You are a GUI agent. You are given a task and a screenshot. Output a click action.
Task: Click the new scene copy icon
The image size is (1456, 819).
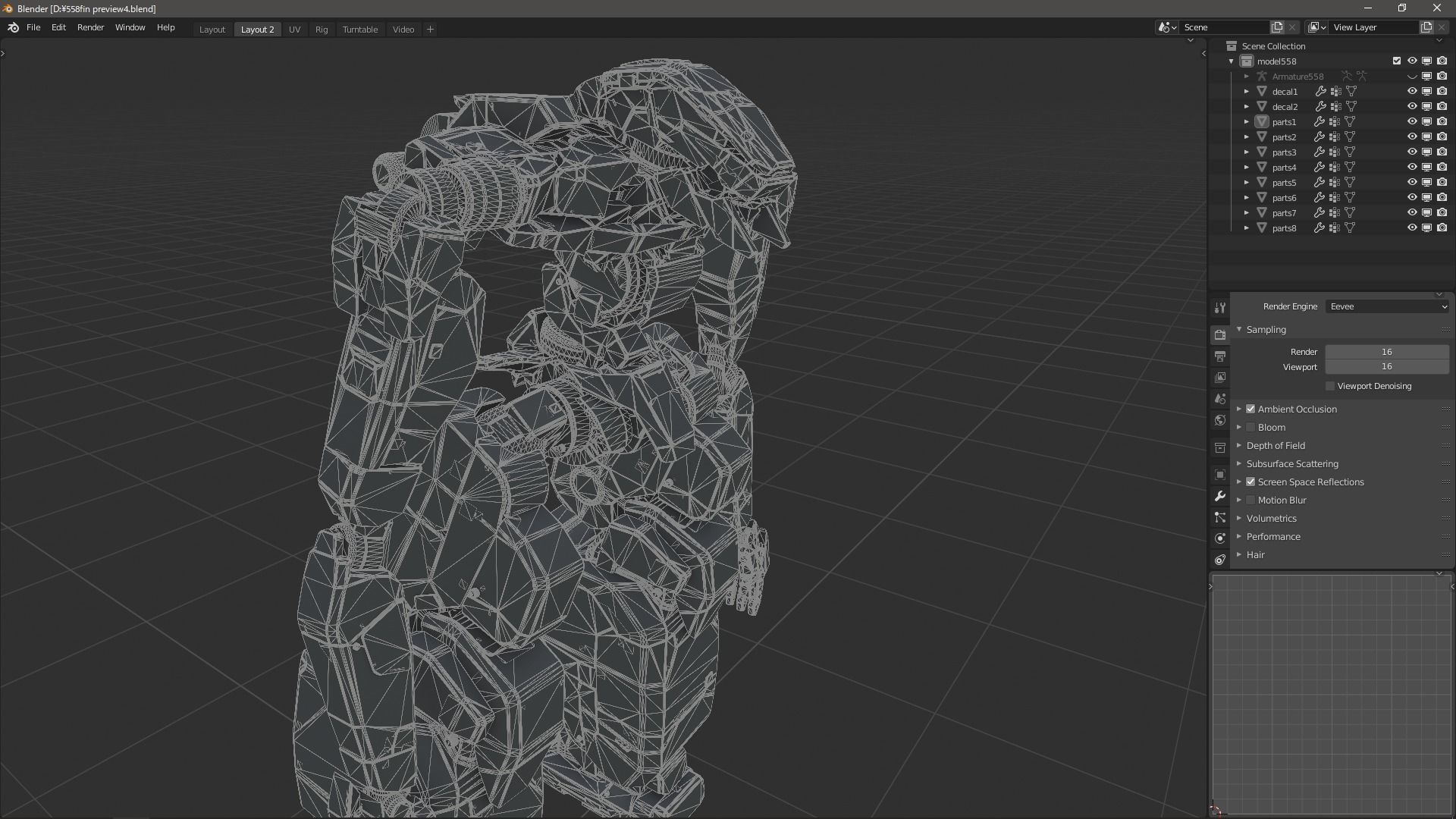click(1277, 27)
